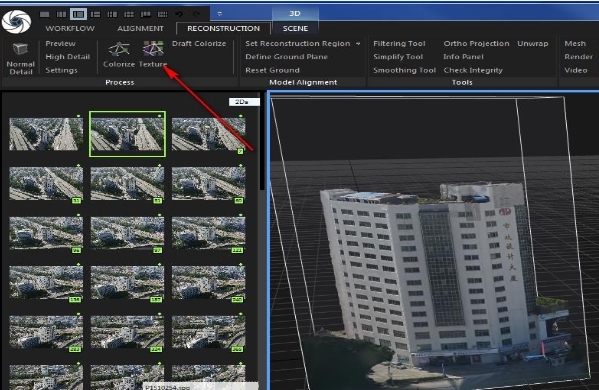Image resolution: width=599 pixels, height=390 pixels.
Task: Click the 2Ds panel vertical scrollbar
Action: pyautogui.click(x=262, y=141)
